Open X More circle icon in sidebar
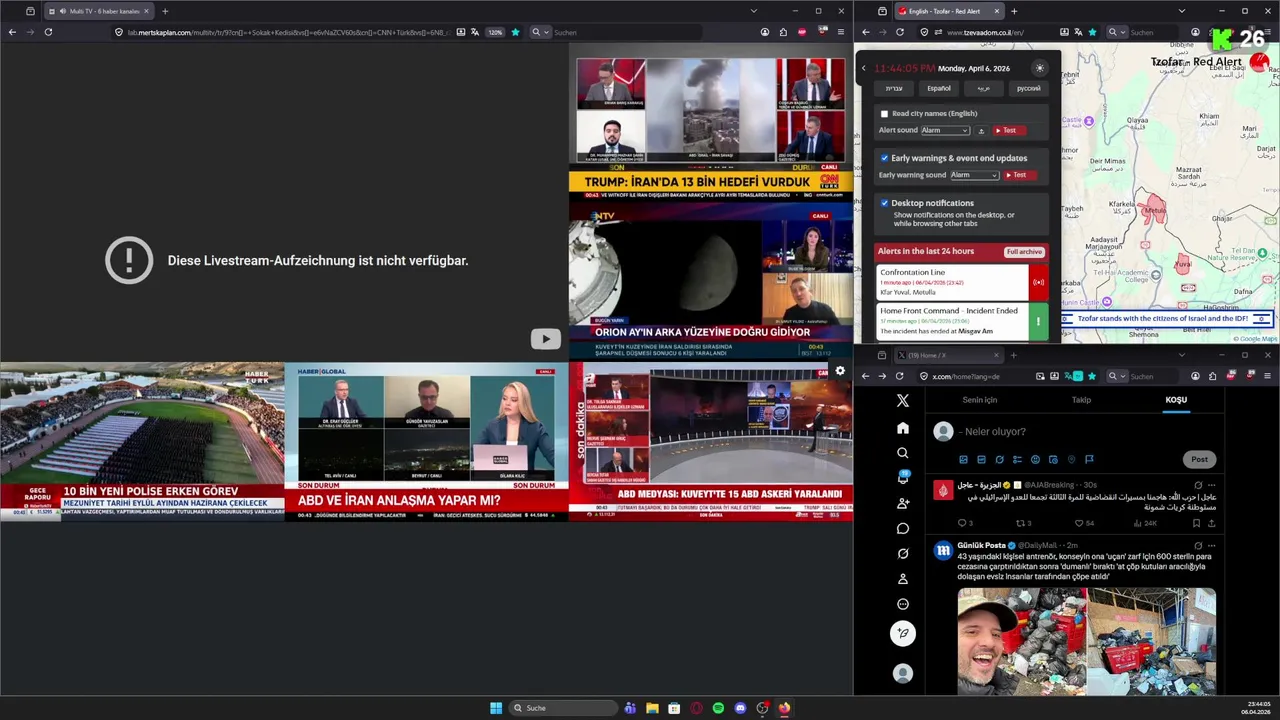 (903, 604)
